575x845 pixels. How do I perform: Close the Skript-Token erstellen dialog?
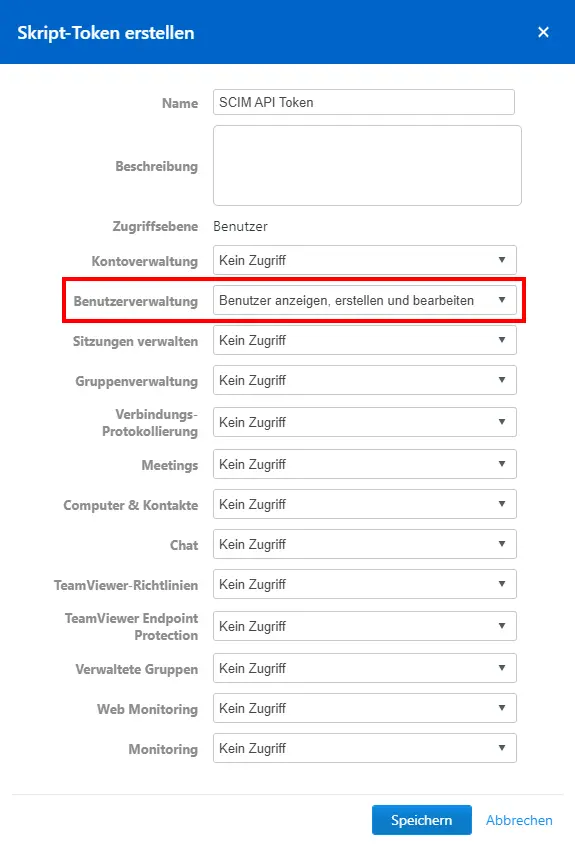tap(543, 32)
